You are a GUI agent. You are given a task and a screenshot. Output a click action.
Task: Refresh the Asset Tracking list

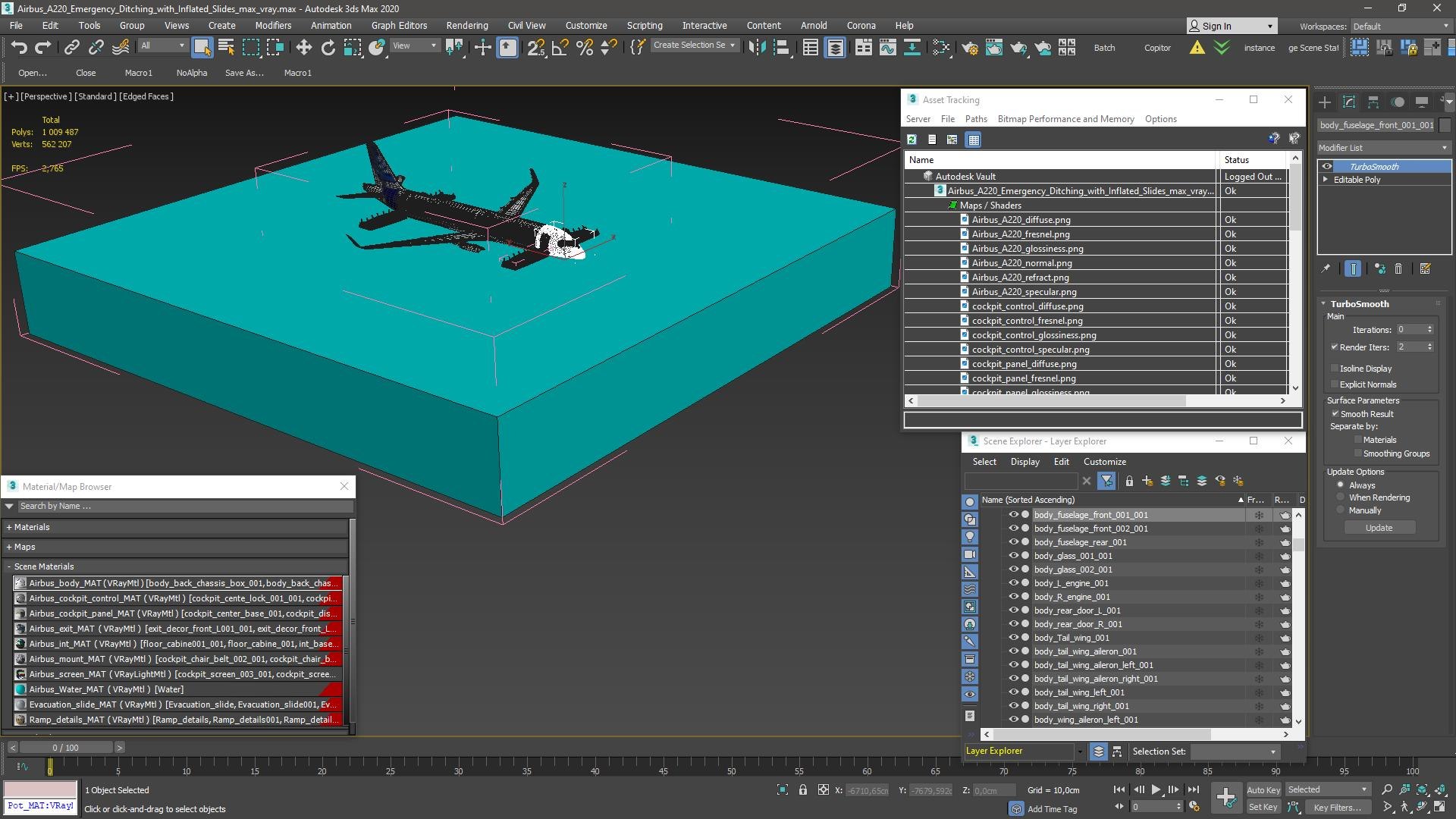pos(912,140)
